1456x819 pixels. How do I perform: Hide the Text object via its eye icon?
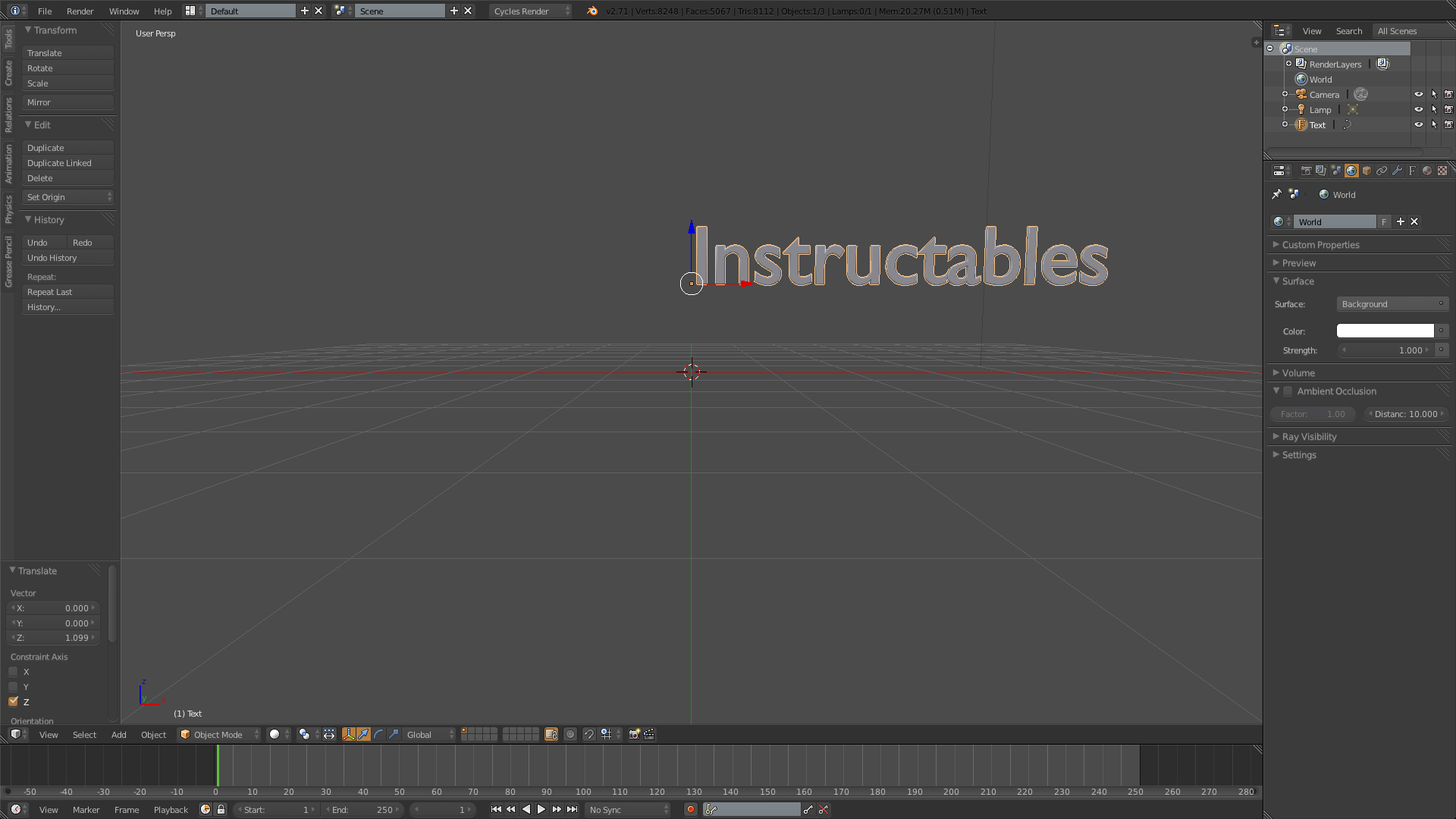pos(1418,124)
